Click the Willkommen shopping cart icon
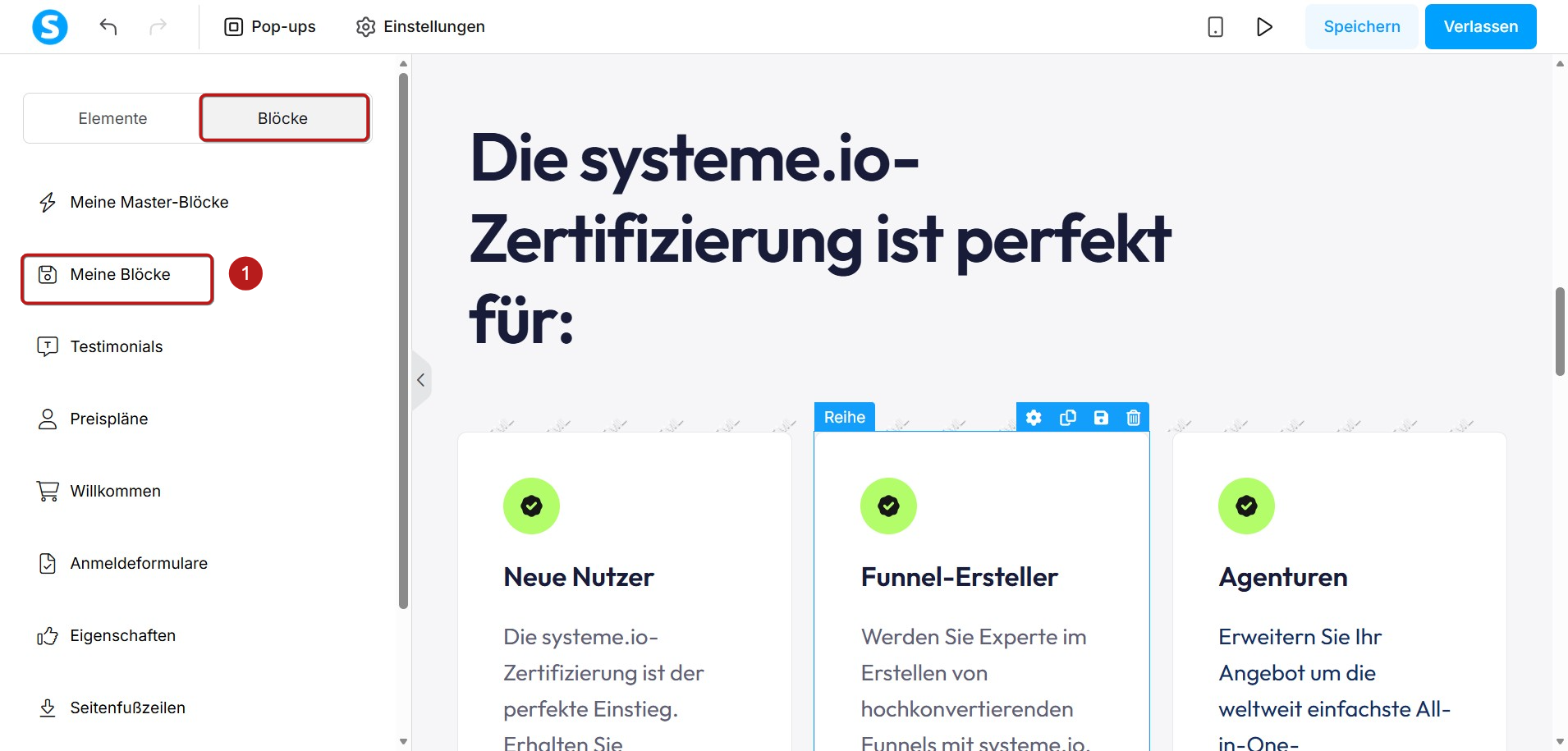 48,491
